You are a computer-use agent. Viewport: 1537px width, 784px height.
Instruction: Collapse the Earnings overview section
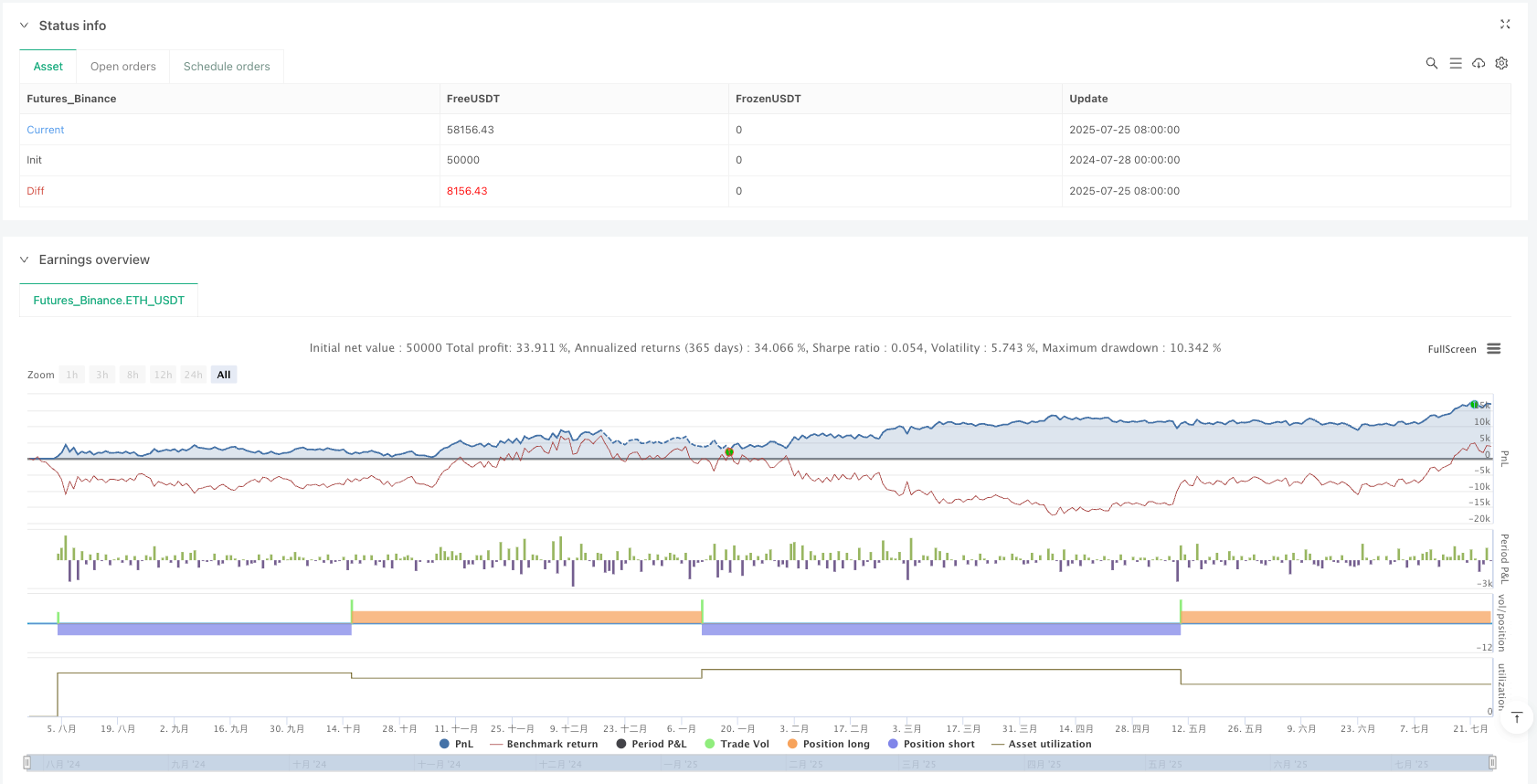click(x=25, y=260)
